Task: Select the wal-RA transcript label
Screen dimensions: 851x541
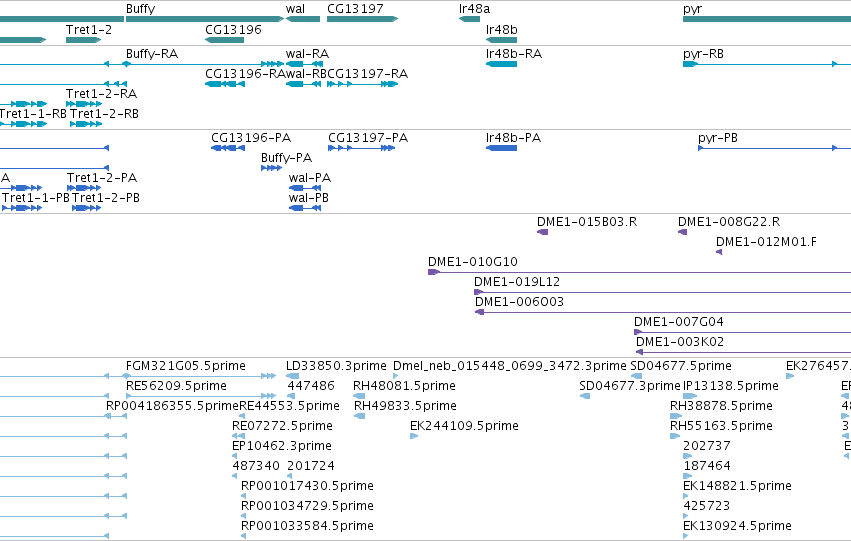Action: click(307, 54)
